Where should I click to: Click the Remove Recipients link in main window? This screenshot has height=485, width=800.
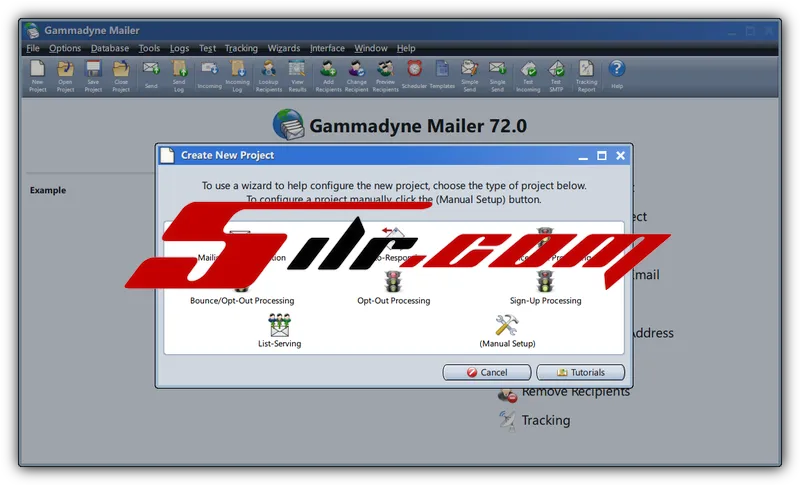click(x=576, y=392)
